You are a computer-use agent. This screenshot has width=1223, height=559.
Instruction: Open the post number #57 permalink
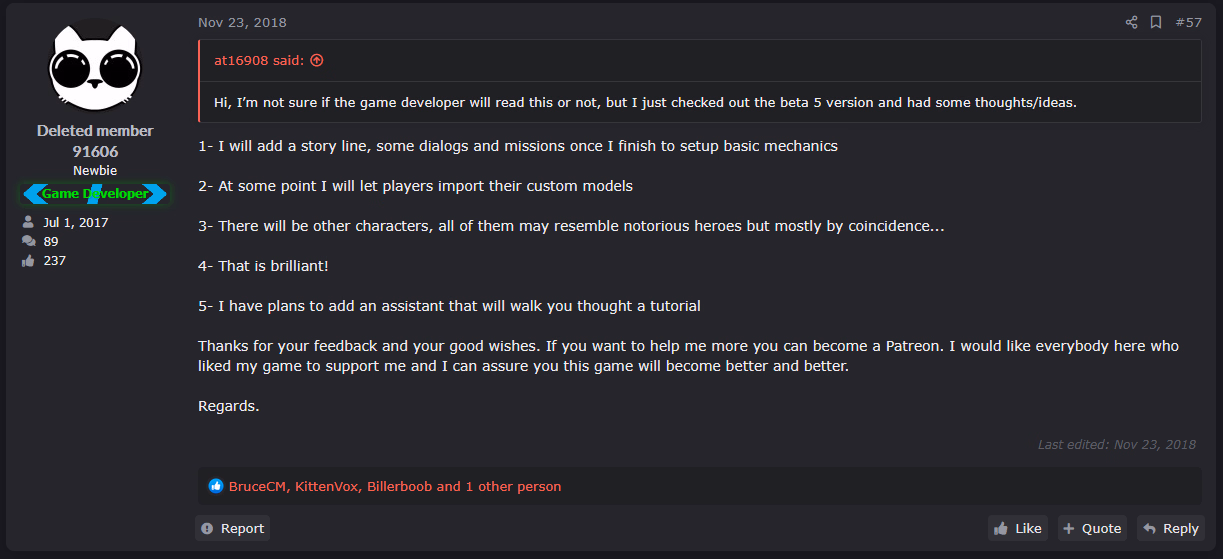[1188, 22]
